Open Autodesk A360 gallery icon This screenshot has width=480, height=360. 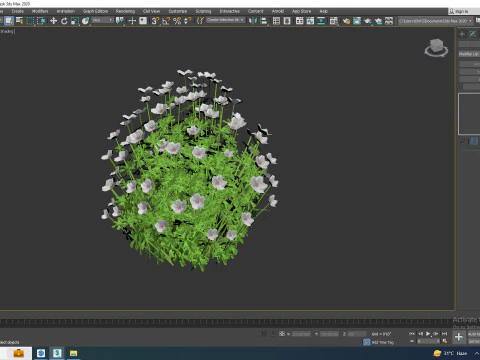point(389,21)
